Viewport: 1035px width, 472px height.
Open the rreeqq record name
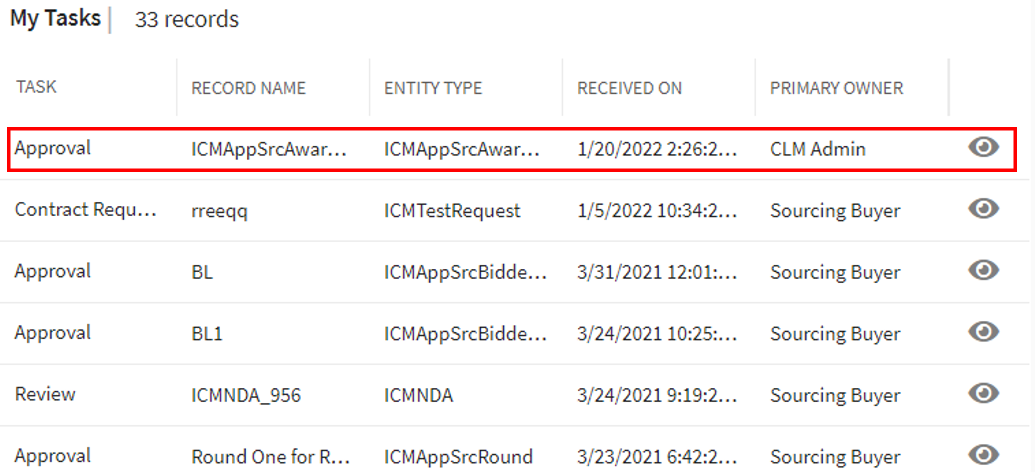(x=220, y=210)
